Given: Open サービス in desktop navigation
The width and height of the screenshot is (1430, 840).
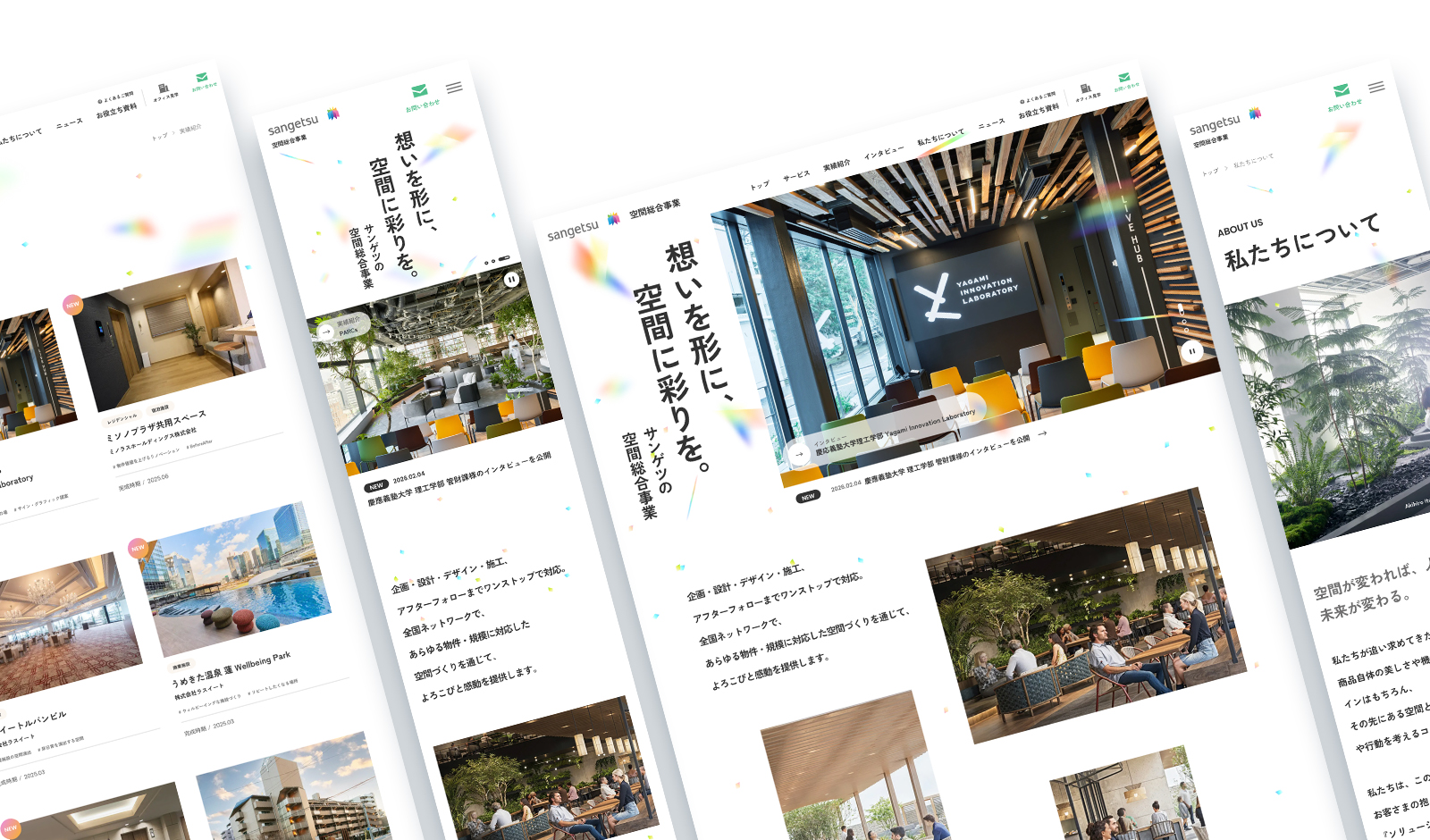Looking at the screenshot, I should [795, 175].
